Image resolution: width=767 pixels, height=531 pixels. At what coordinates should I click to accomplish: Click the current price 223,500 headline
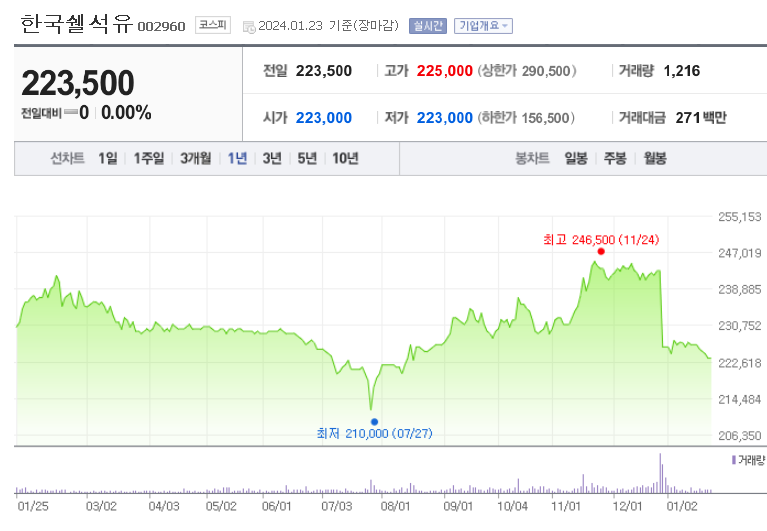click(78, 83)
